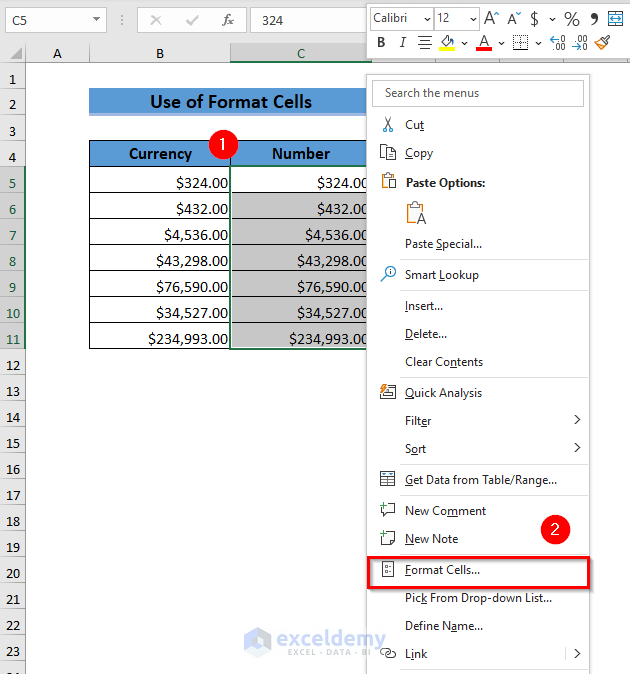Click the Number header cell
The height and width of the screenshot is (674, 630).
299,153
